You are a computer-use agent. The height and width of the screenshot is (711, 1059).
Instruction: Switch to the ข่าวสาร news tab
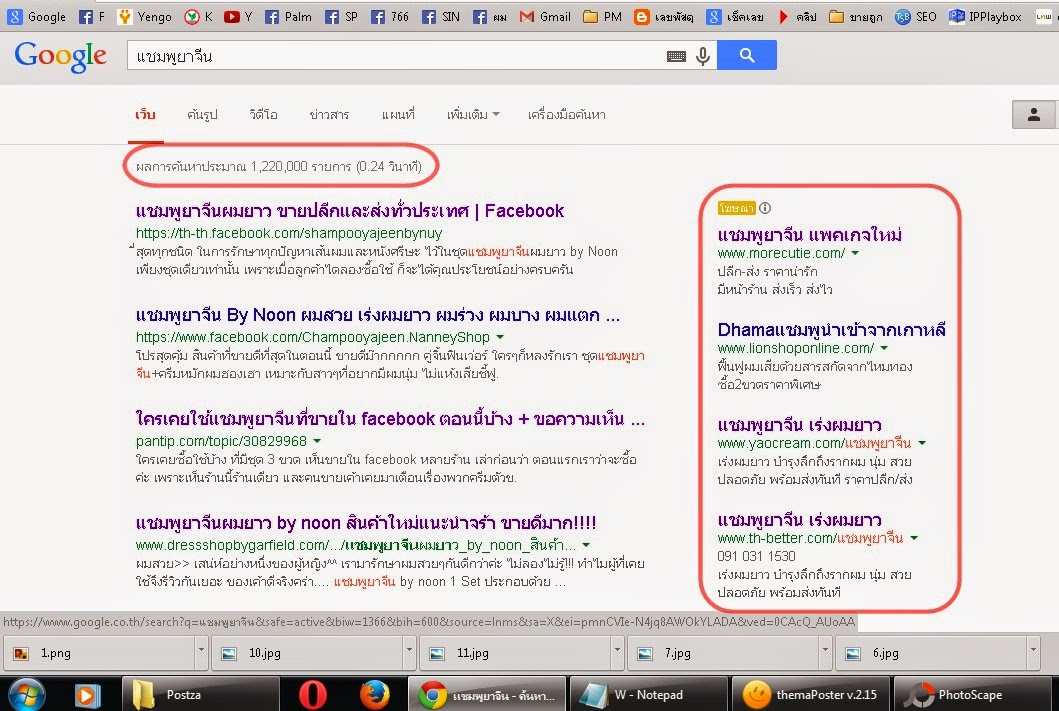(x=330, y=115)
